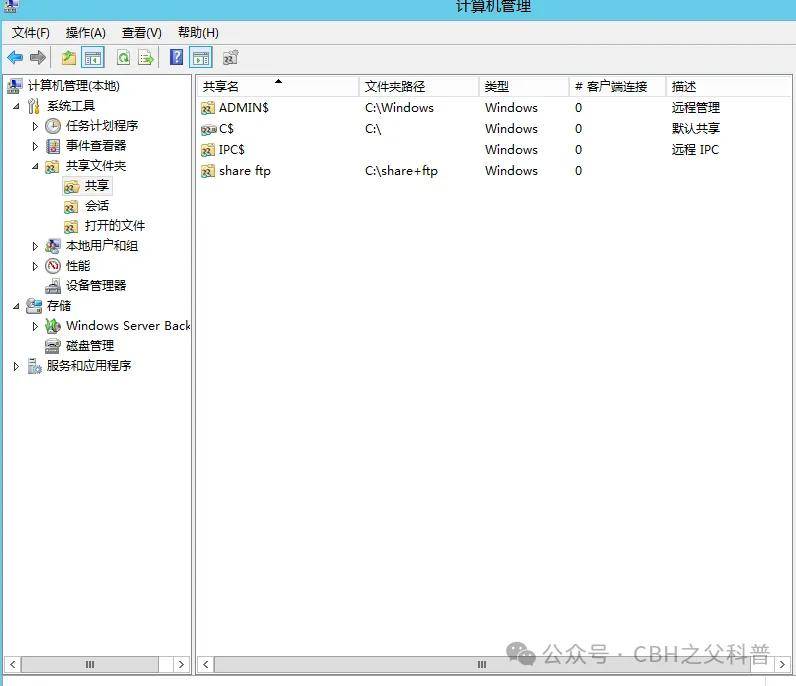
Task: Click the green Refresh toolbar icon
Action: click(123, 58)
